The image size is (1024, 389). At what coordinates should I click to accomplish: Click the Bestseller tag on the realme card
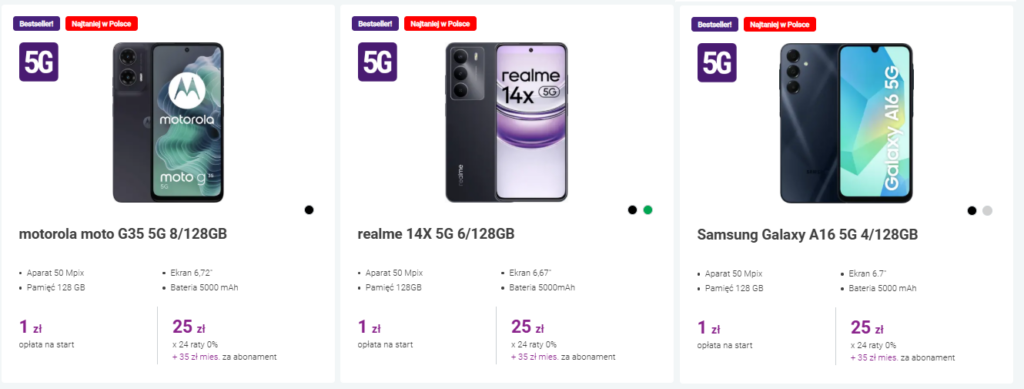pyautogui.click(x=376, y=23)
